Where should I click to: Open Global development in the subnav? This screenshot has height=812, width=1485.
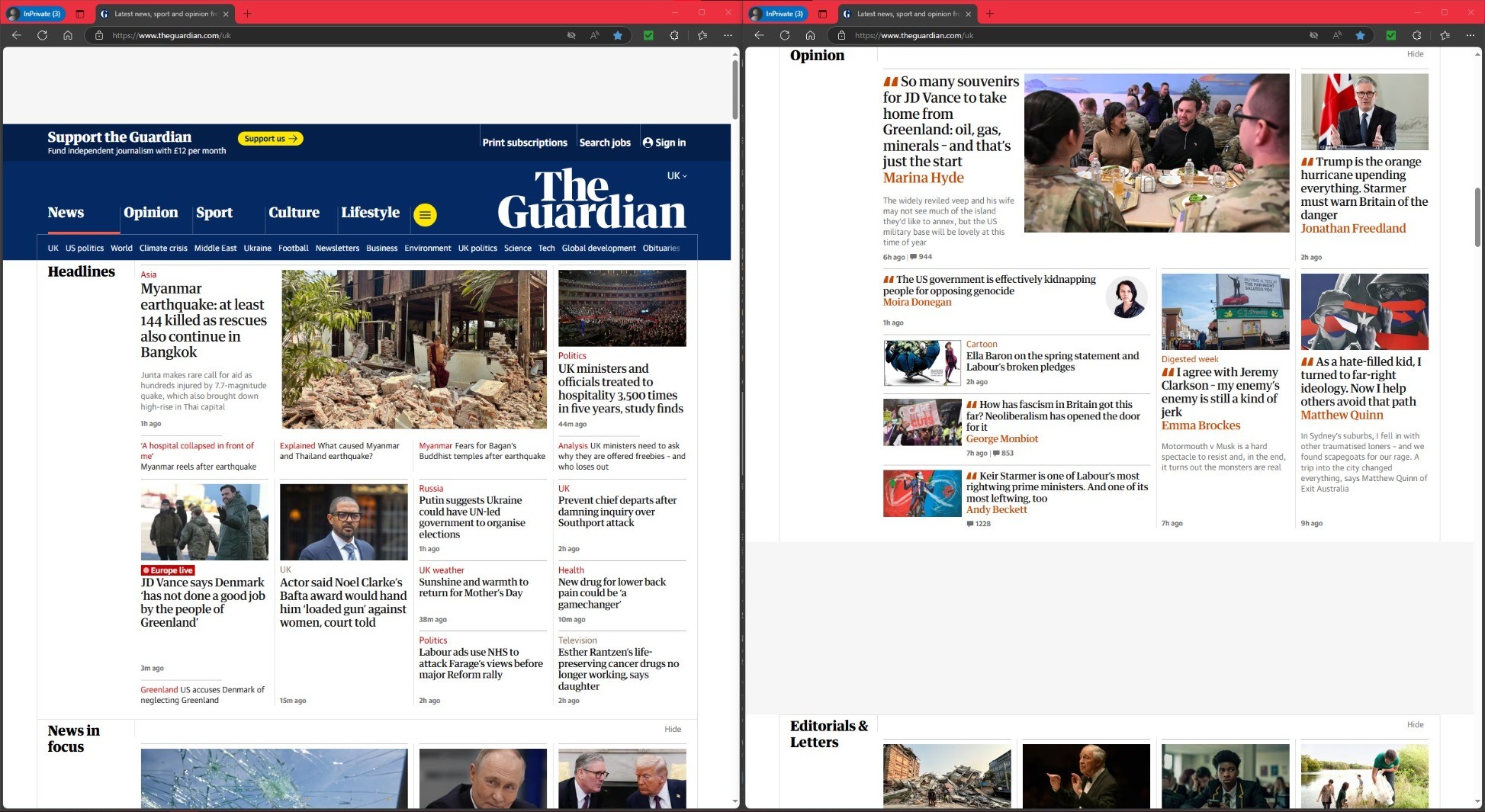tap(599, 248)
